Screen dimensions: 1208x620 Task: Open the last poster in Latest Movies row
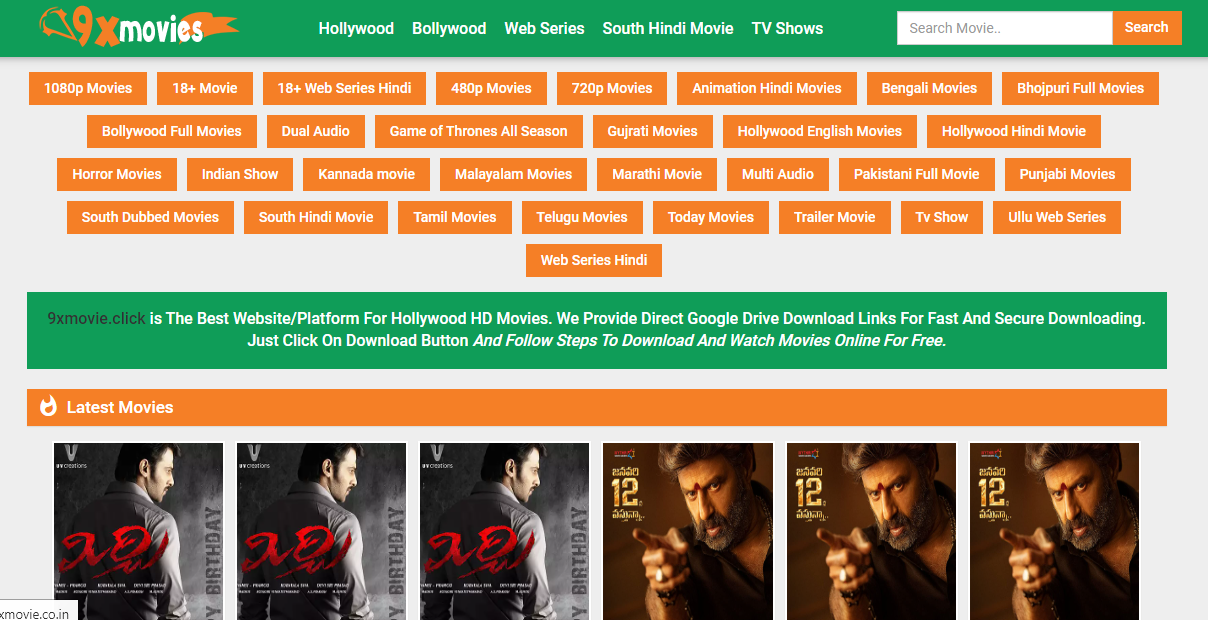[x=1054, y=530]
